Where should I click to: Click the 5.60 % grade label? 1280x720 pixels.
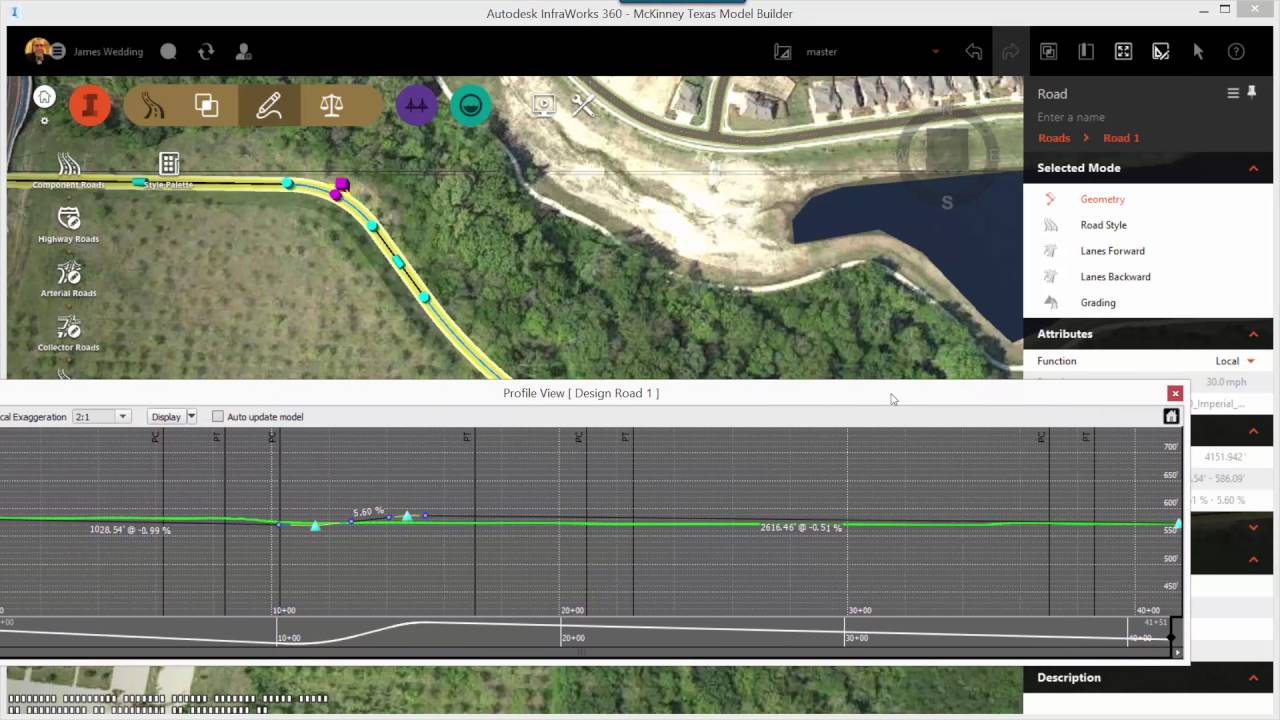tap(368, 511)
